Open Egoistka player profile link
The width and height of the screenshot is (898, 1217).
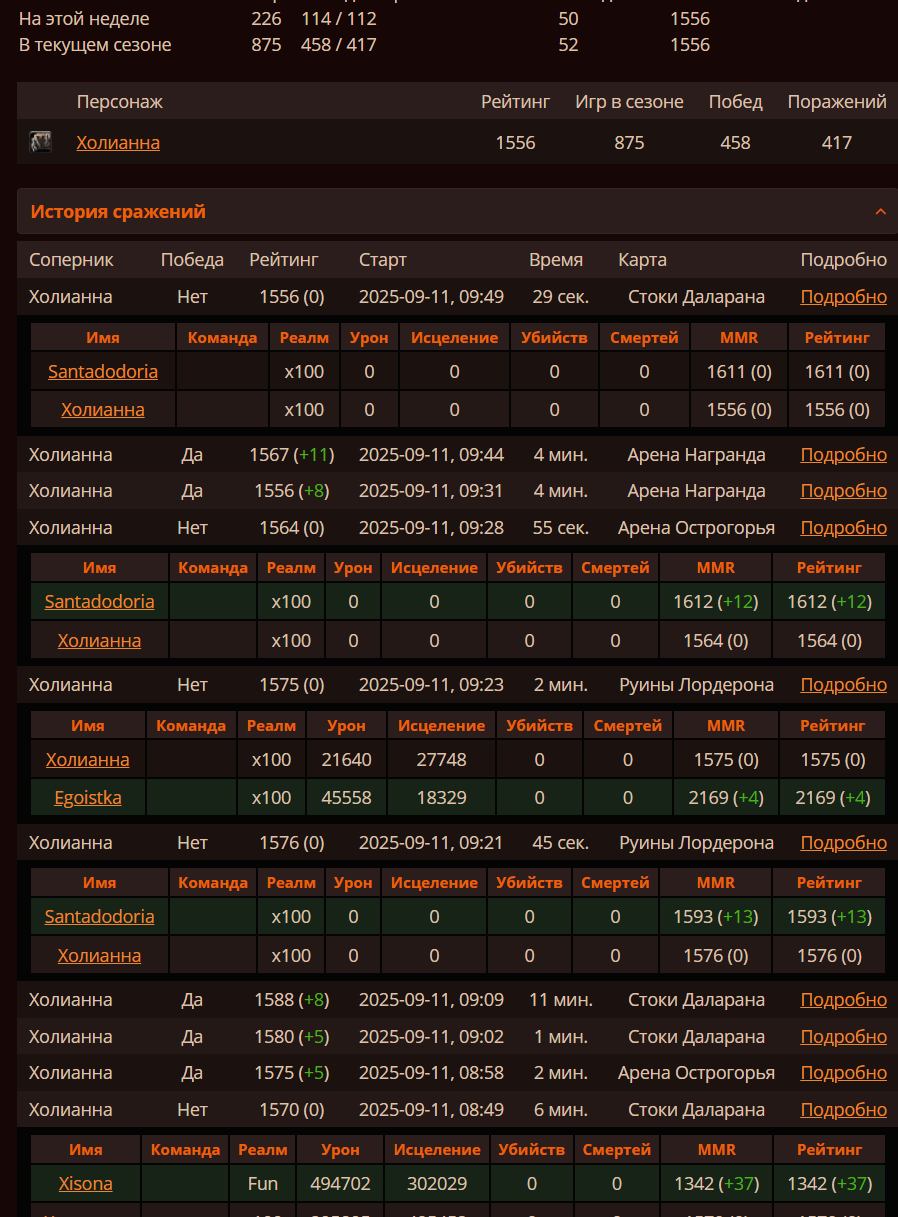pos(88,798)
